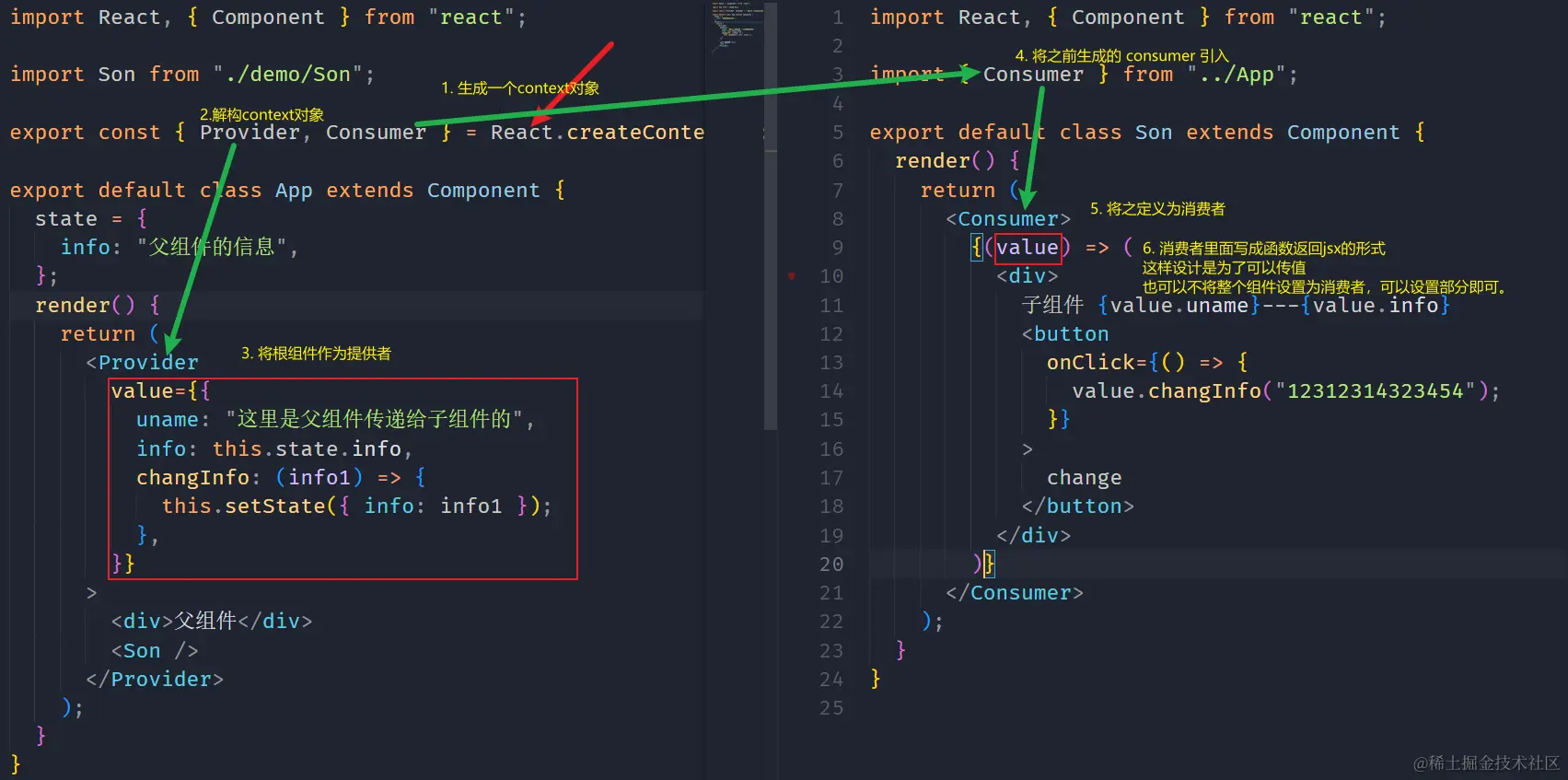Click the "uname:" property key

[x=173, y=420]
